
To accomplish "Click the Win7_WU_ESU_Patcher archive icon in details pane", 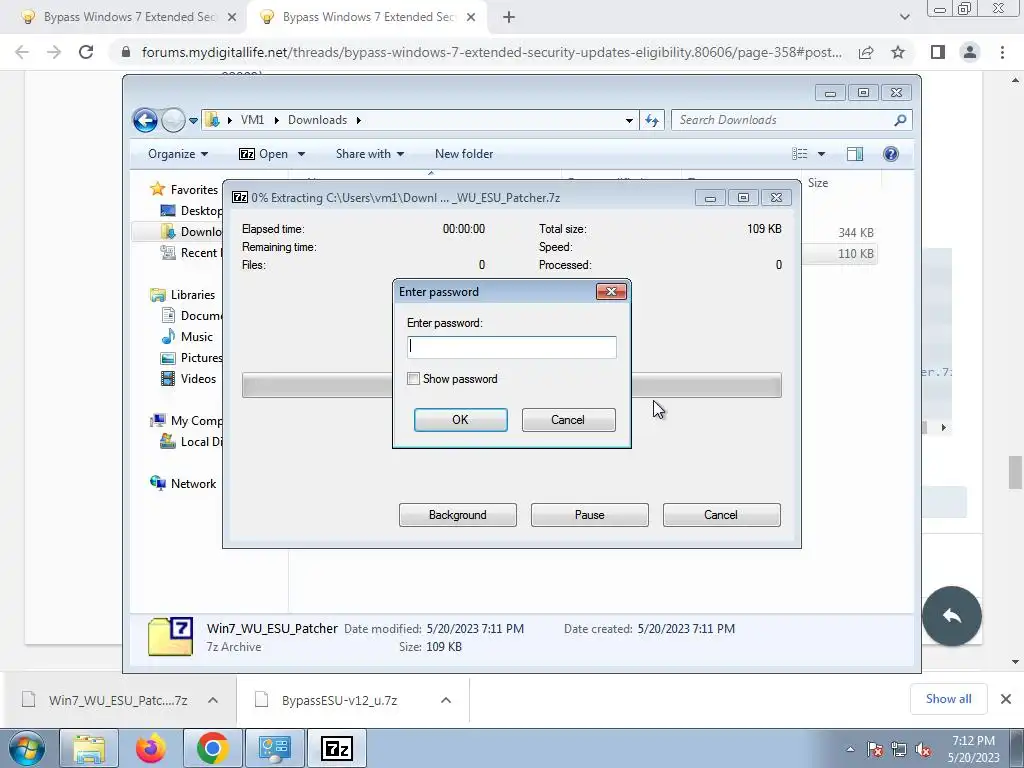I will 170,636.
